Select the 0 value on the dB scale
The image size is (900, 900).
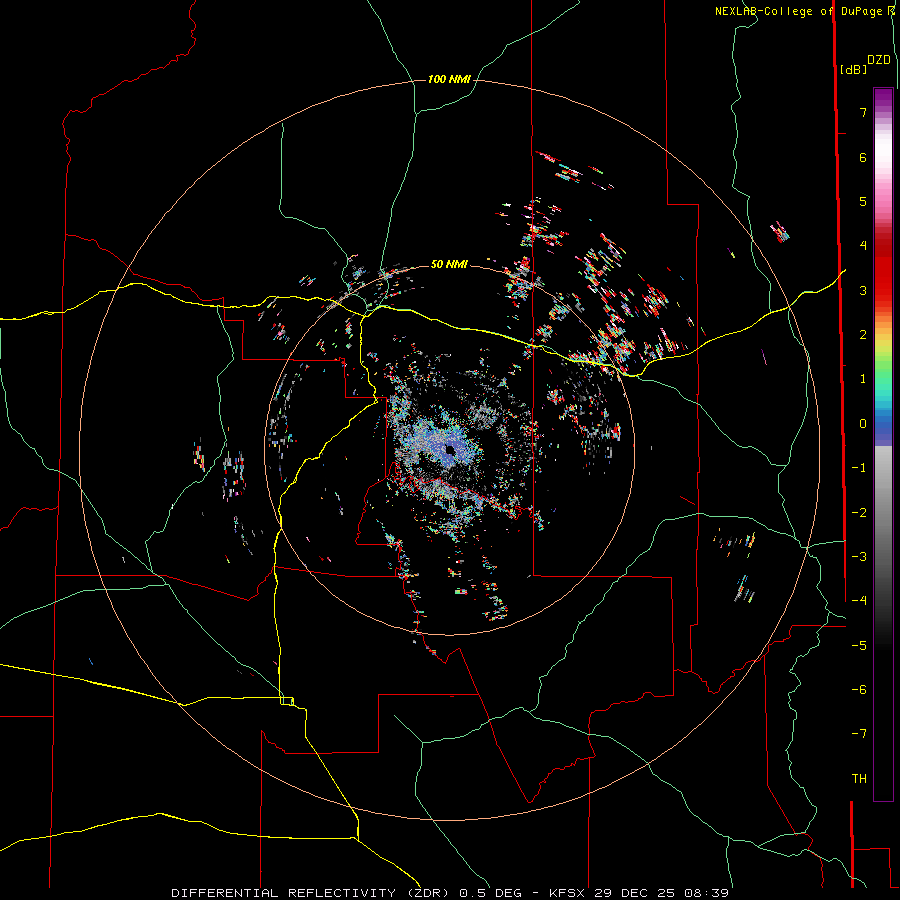point(863,424)
